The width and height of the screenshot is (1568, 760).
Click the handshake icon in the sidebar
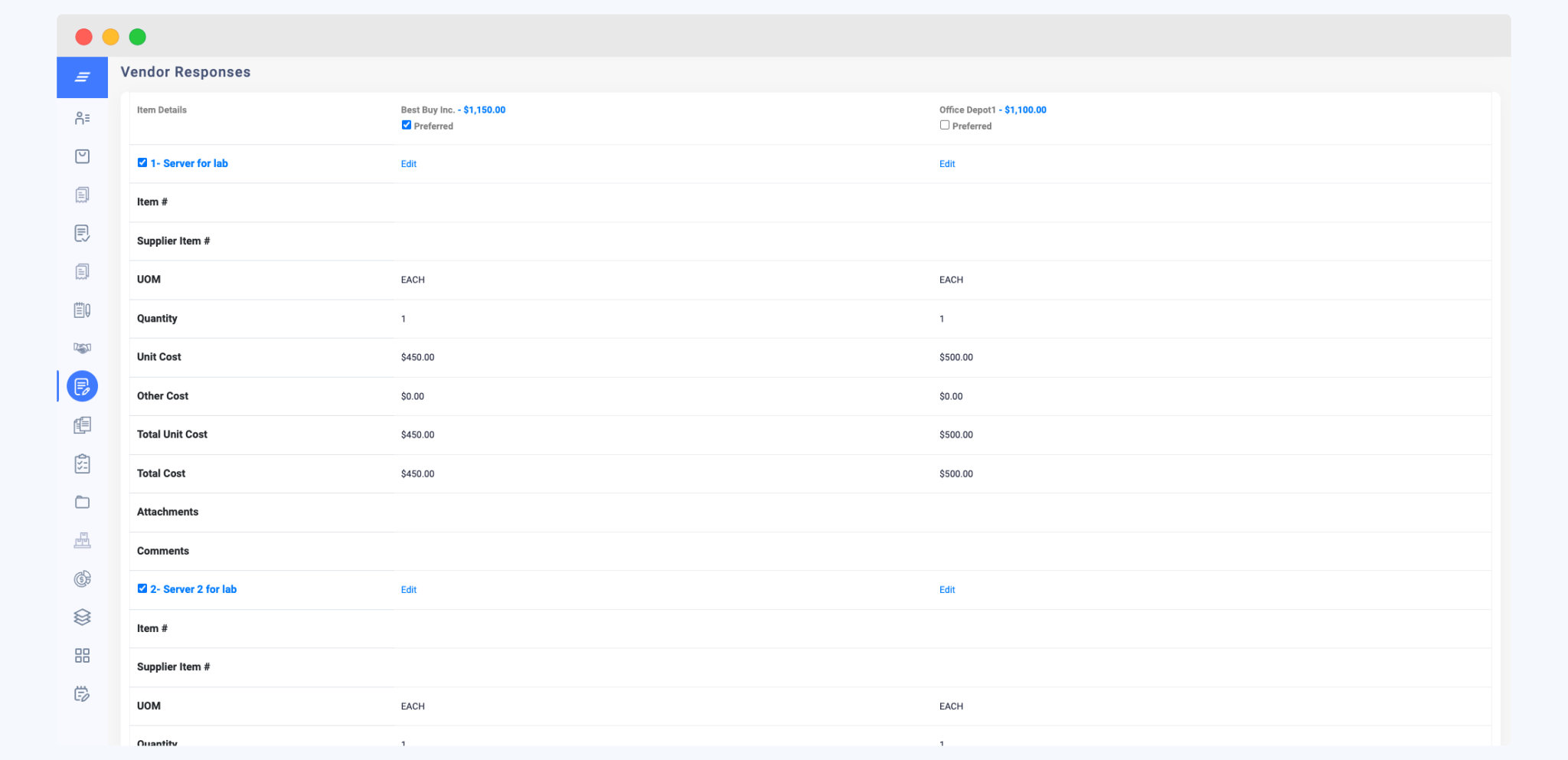pos(82,348)
